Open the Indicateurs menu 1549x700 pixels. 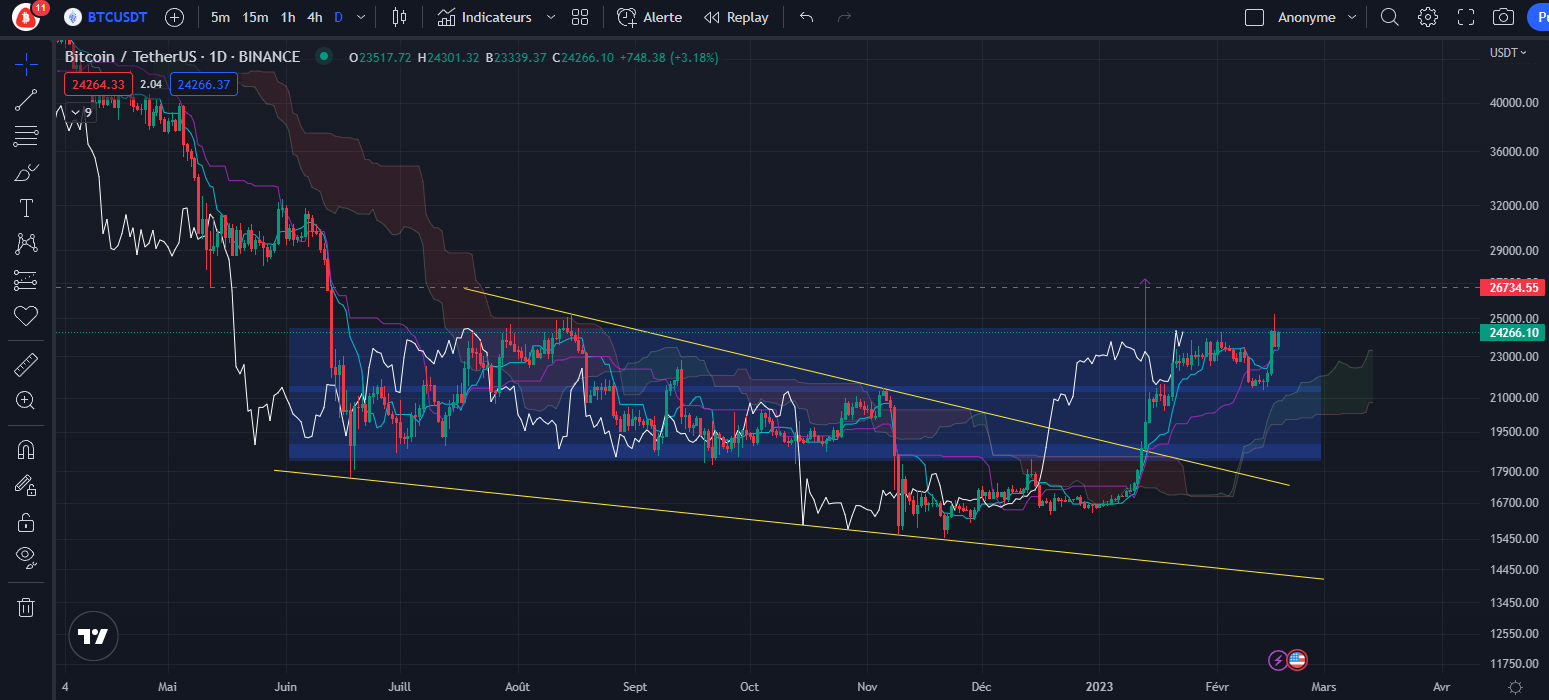point(489,17)
